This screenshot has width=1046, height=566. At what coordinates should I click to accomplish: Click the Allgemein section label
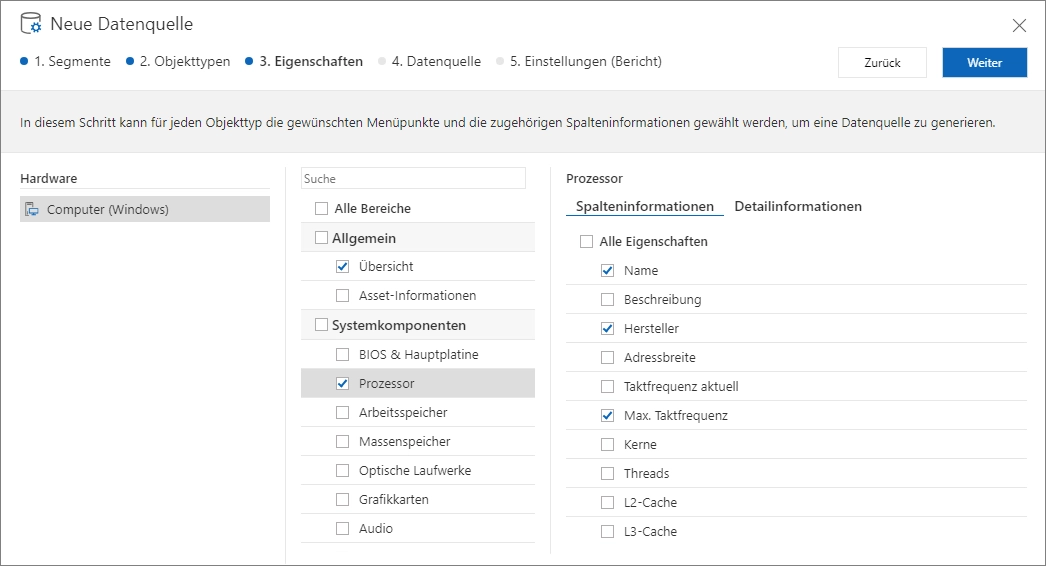pyautogui.click(x=364, y=238)
